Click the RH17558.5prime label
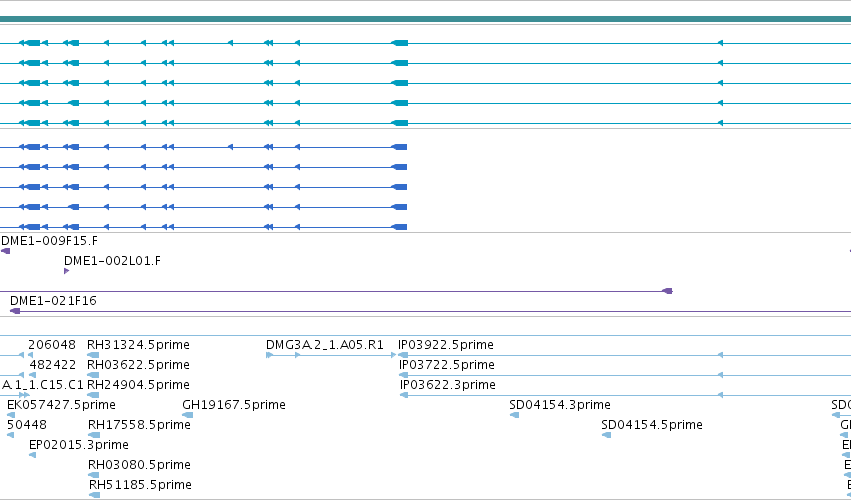 tap(139, 424)
